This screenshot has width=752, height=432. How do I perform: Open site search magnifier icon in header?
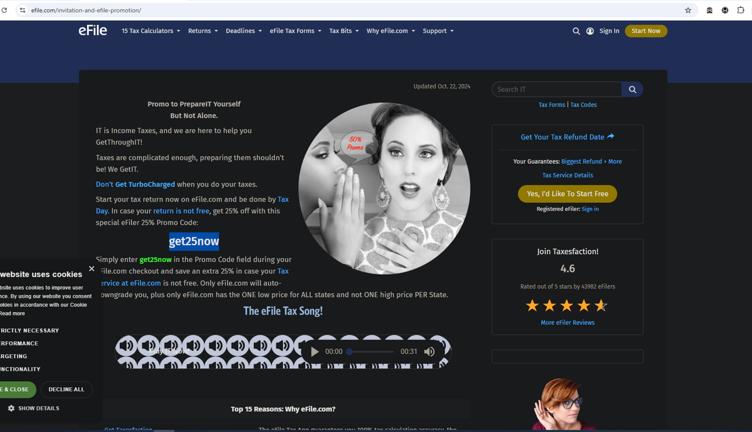(576, 31)
